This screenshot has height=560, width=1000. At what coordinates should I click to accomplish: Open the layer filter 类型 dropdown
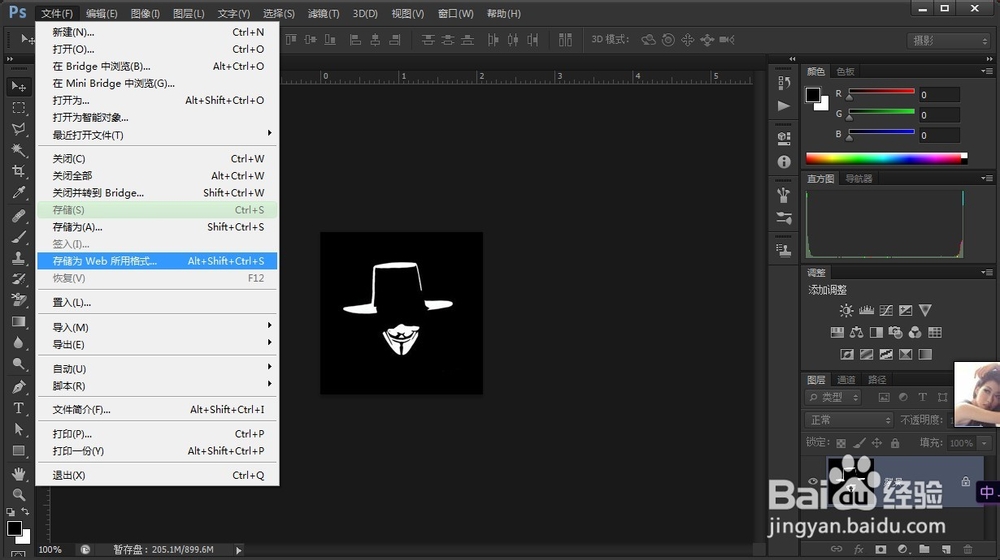click(x=833, y=397)
